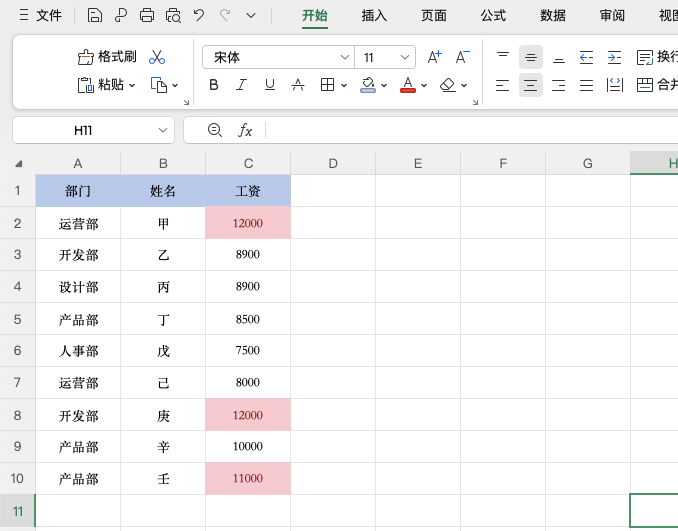
Task: Open font settings dialog launcher
Action: 475,102
